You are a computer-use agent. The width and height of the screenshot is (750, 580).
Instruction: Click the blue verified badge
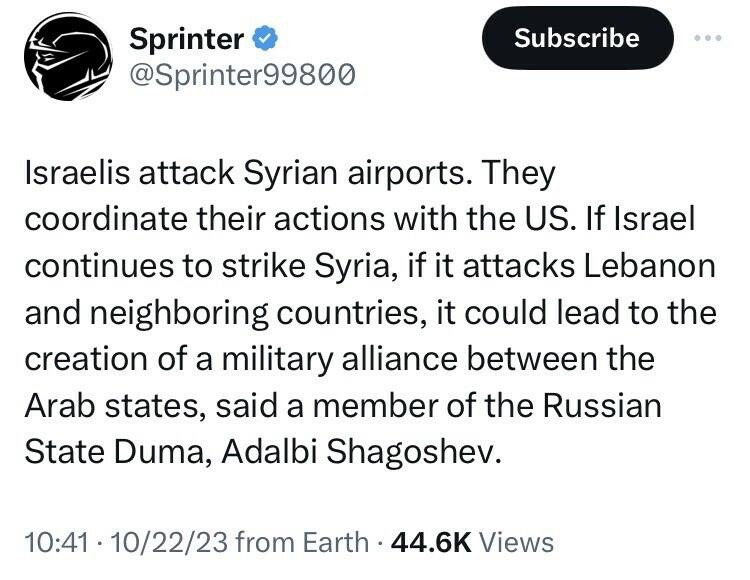point(264,39)
